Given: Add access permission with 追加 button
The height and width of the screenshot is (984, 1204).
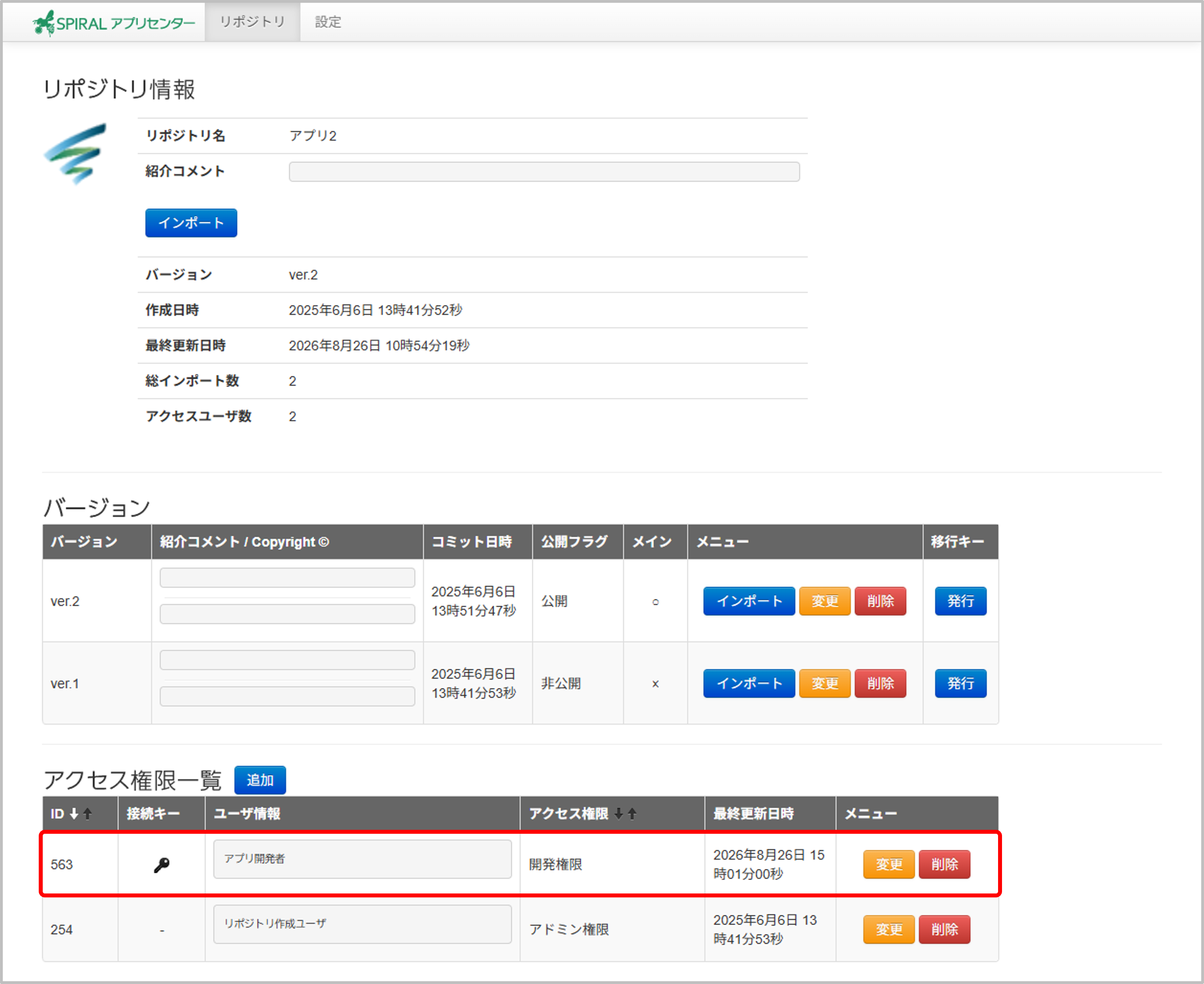Looking at the screenshot, I should coord(260,780).
